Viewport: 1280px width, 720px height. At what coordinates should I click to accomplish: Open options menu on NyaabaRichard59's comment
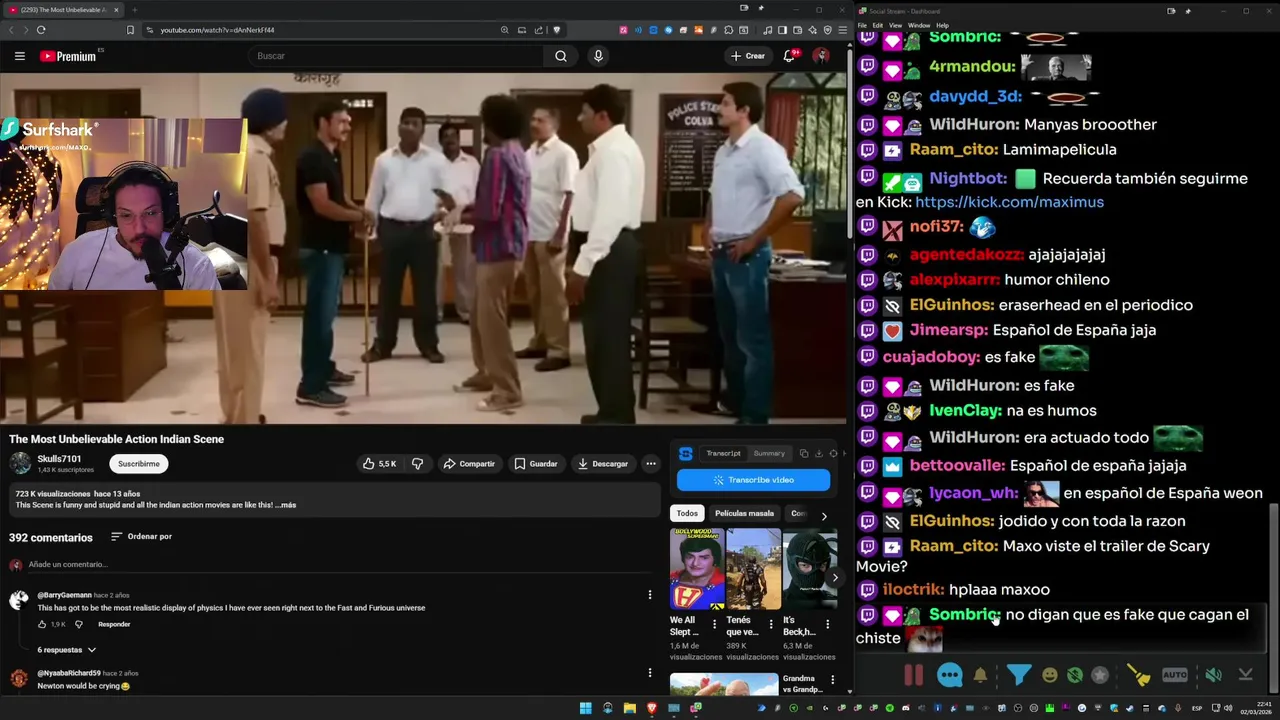point(650,673)
